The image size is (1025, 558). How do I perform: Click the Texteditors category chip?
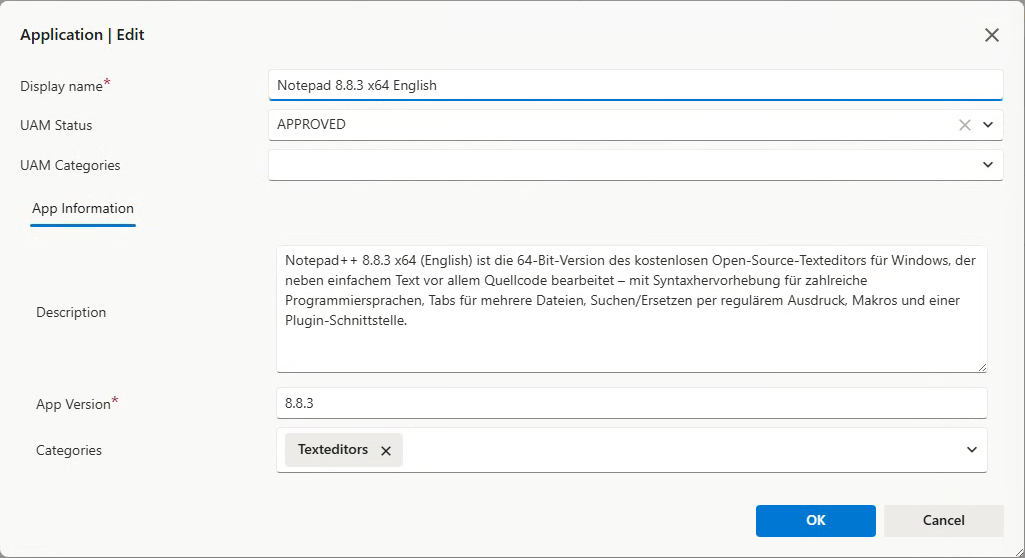pyautogui.click(x=343, y=450)
